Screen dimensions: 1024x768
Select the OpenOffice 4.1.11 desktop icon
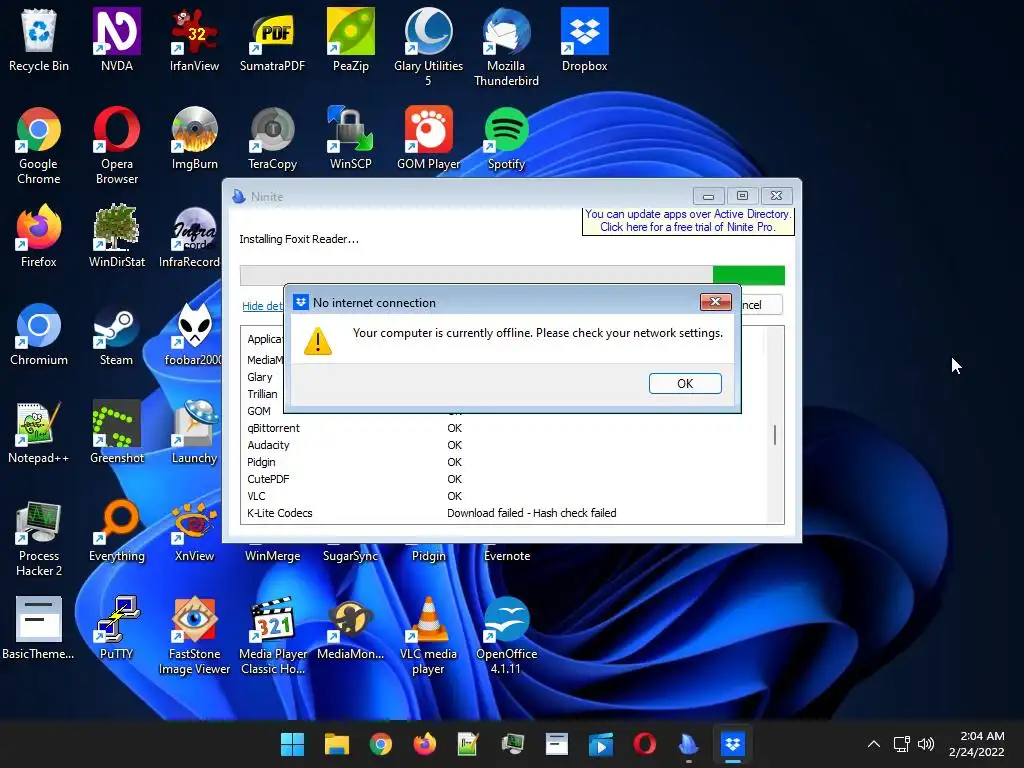(506, 635)
